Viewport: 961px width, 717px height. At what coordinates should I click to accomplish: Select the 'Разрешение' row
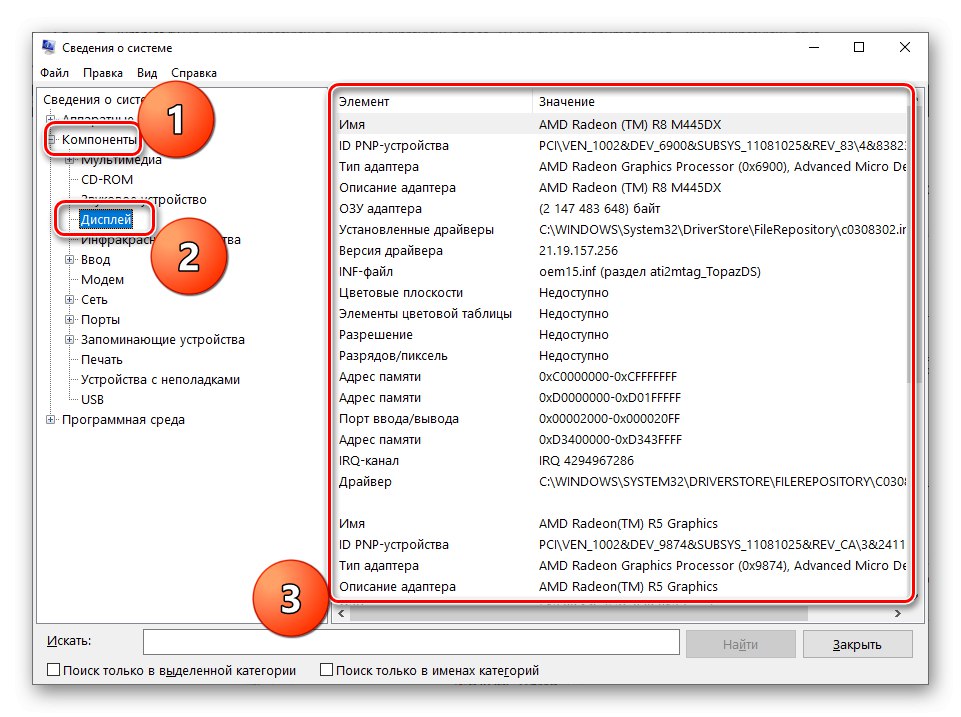point(621,335)
